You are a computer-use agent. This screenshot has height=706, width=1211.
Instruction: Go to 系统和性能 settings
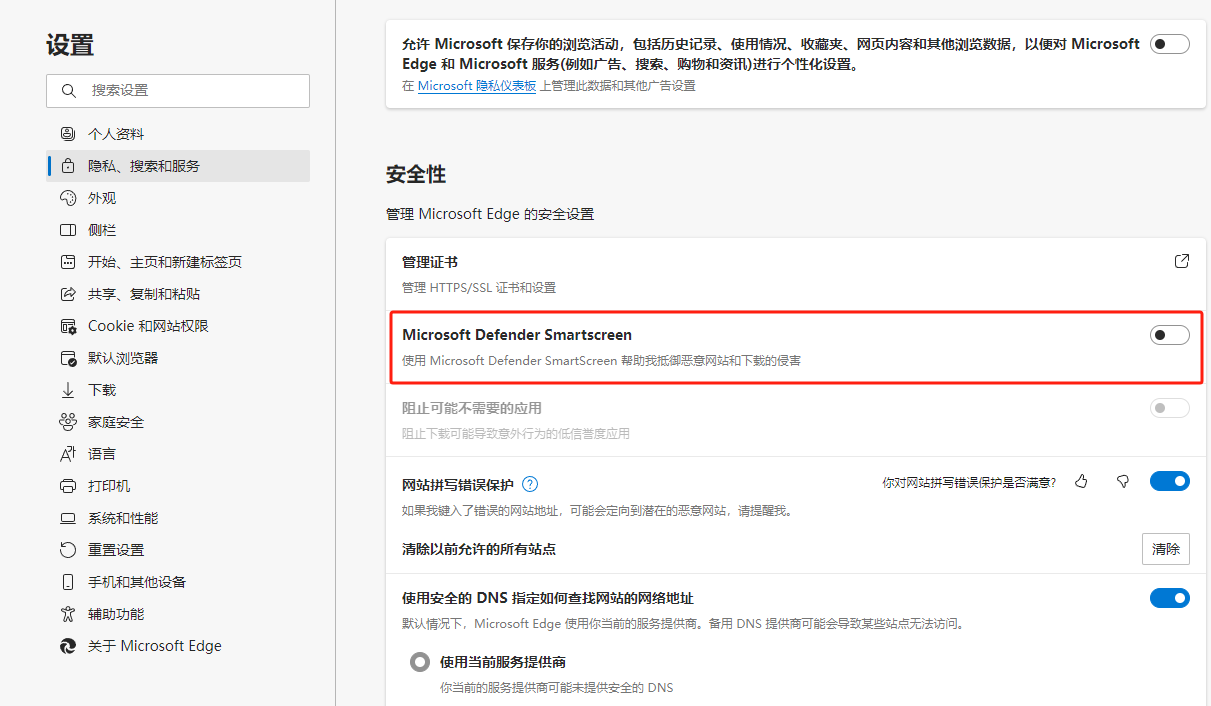[x=178, y=518]
